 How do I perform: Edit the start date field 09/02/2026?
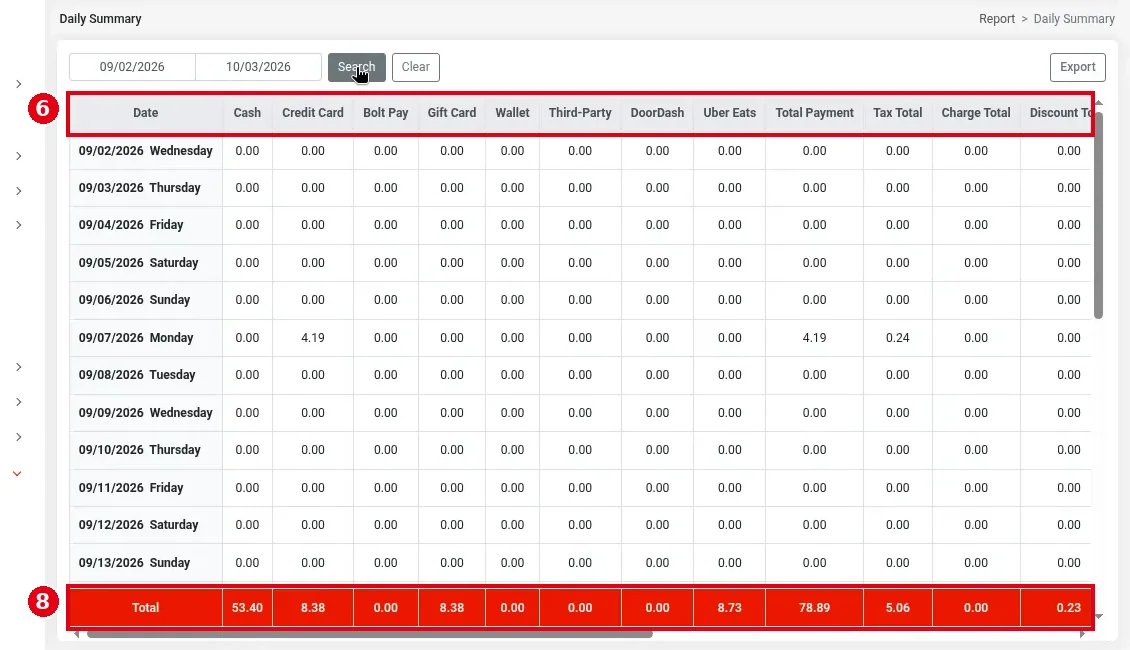(132, 67)
